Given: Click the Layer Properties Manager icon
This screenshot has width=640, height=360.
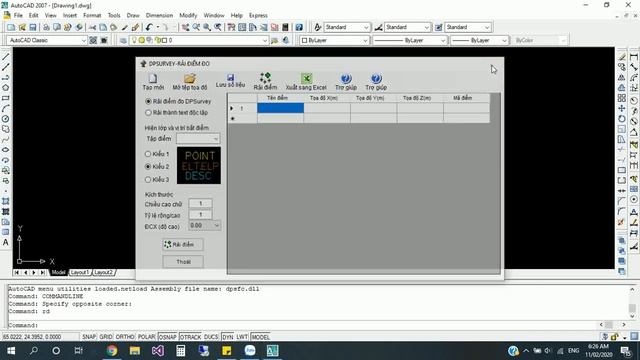Looking at the screenshot, I should [x=123, y=40].
